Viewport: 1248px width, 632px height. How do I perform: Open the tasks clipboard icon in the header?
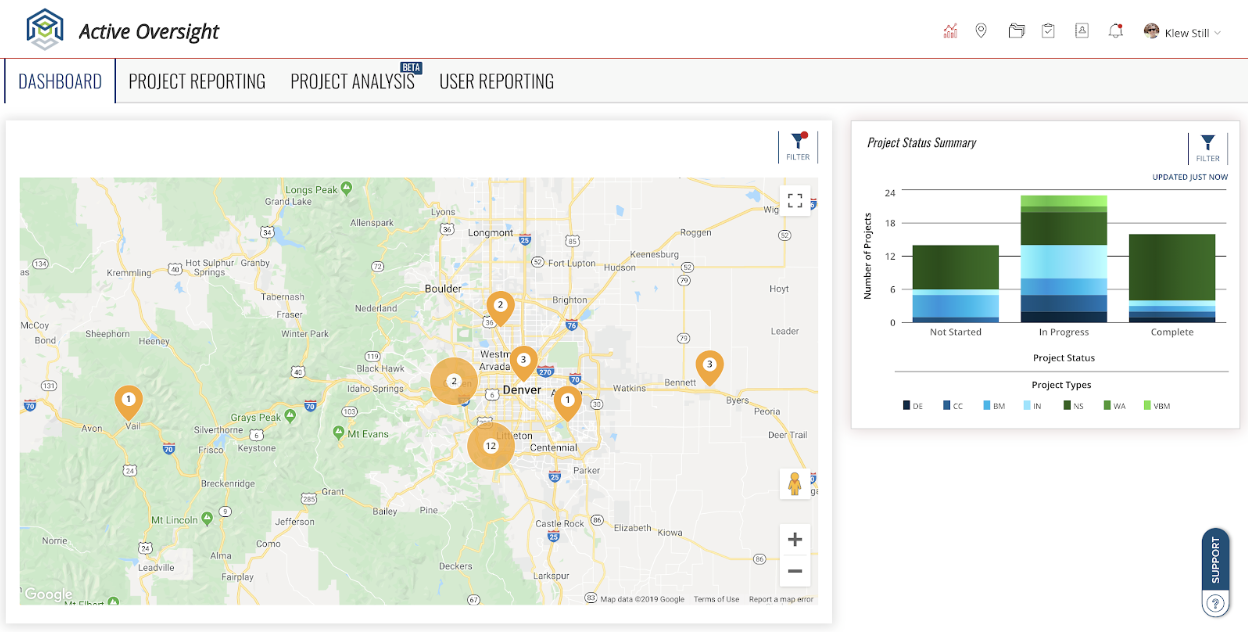[1048, 30]
